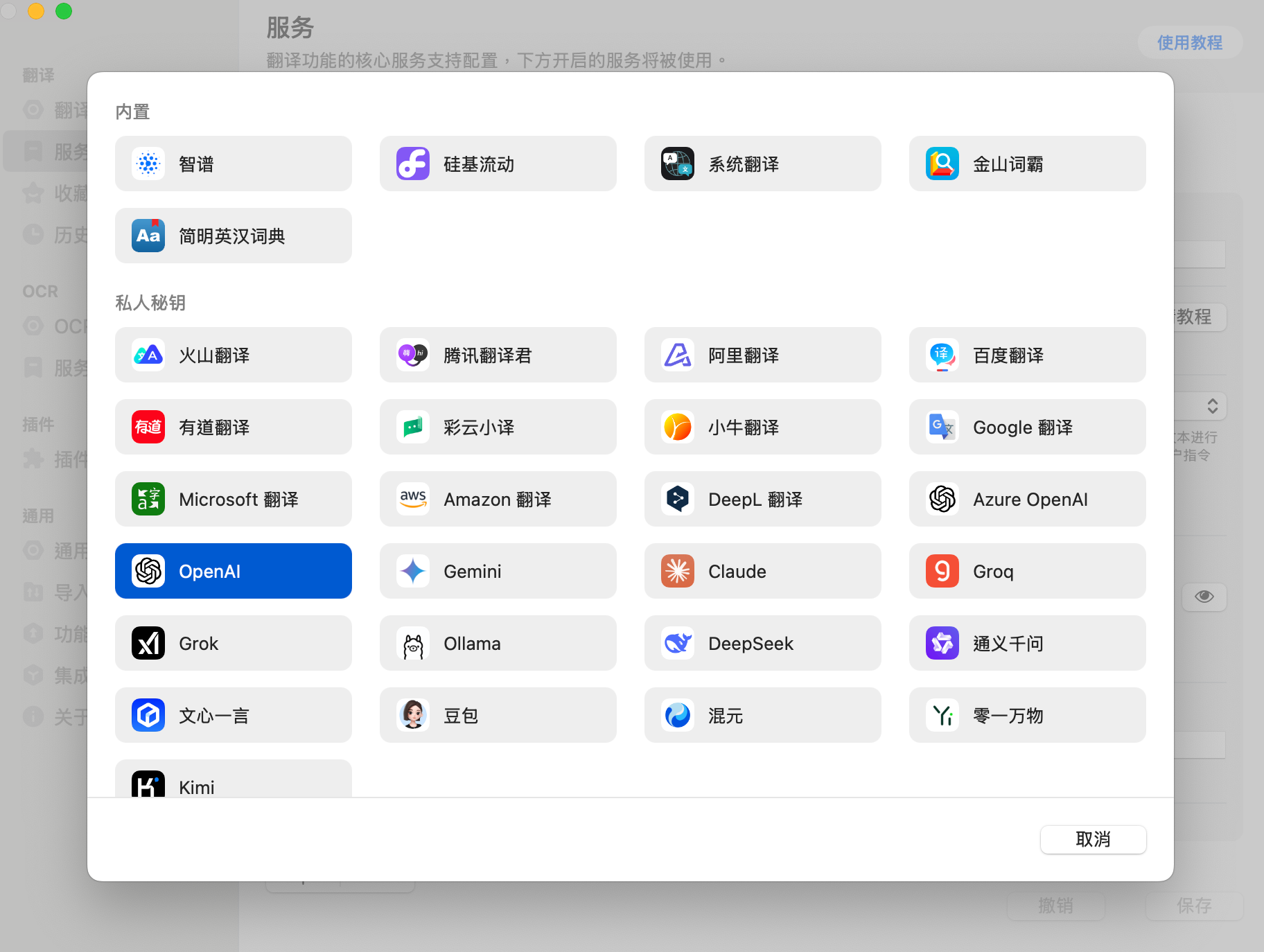Select the DeepL 翻译 service
The image size is (1264, 952).
pyautogui.click(x=762, y=500)
